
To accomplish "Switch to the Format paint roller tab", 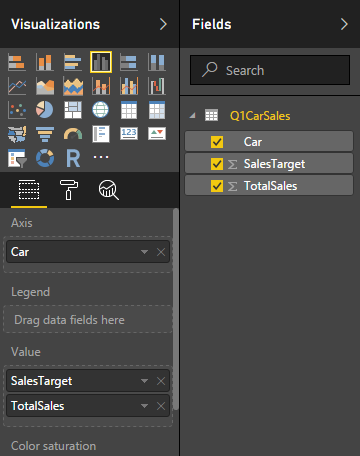I will (69, 190).
